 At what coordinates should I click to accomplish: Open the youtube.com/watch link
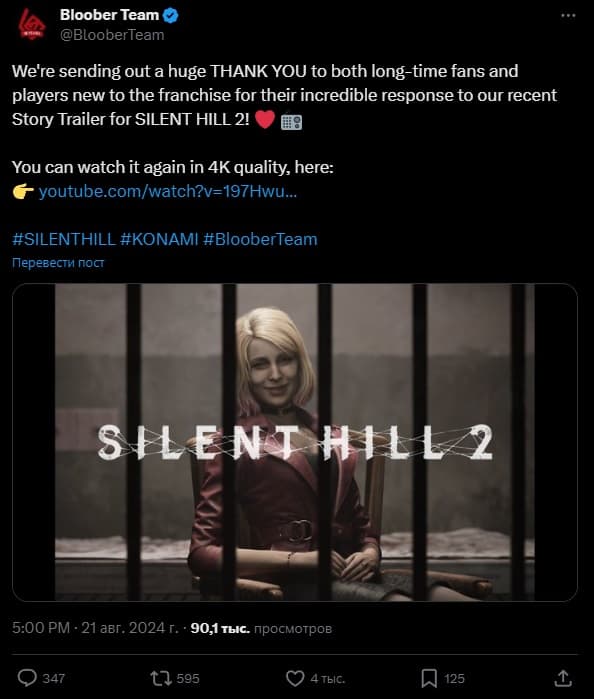[168, 192]
